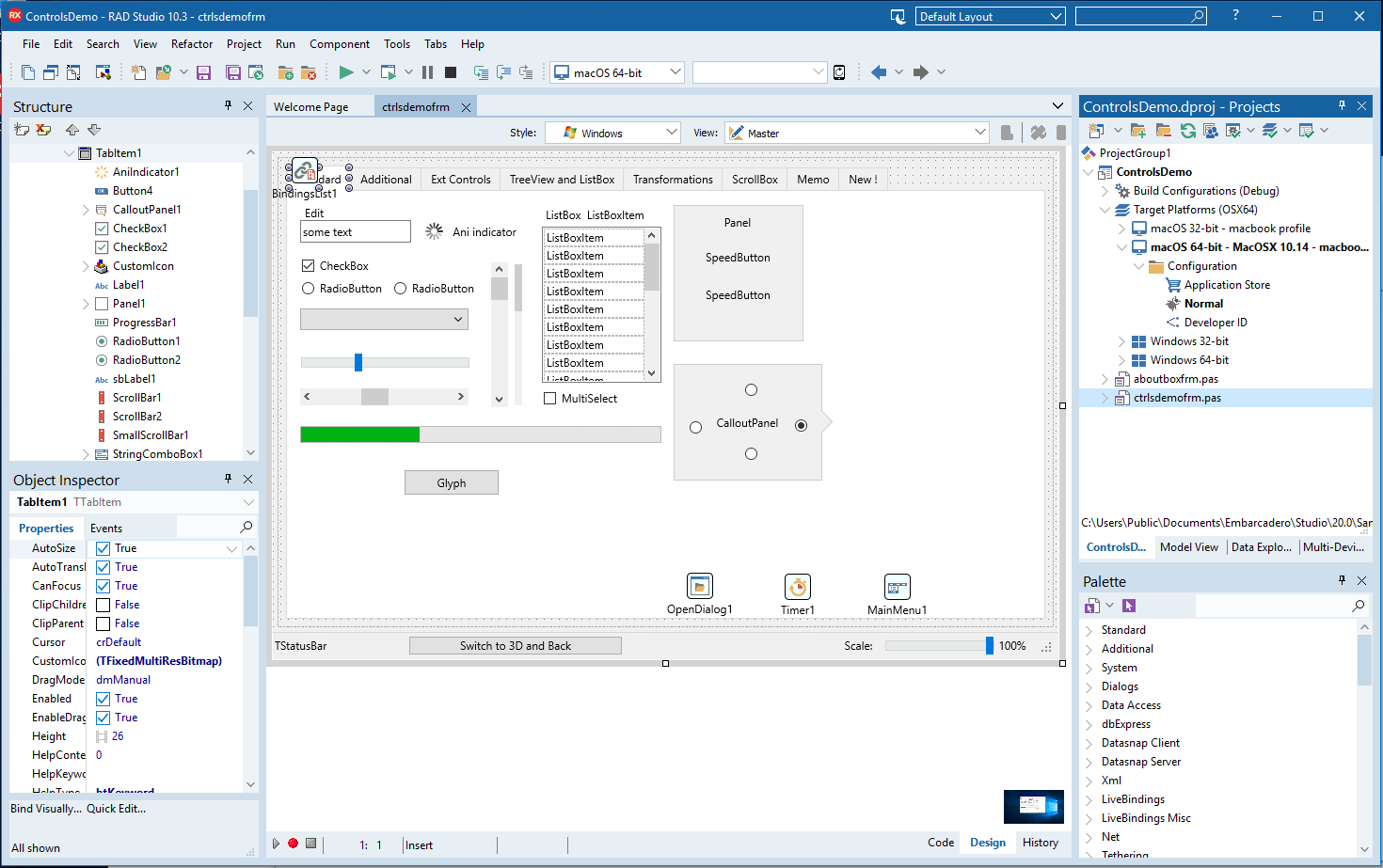
Task: Open the Style Windows dropdown
Action: [671, 133]
